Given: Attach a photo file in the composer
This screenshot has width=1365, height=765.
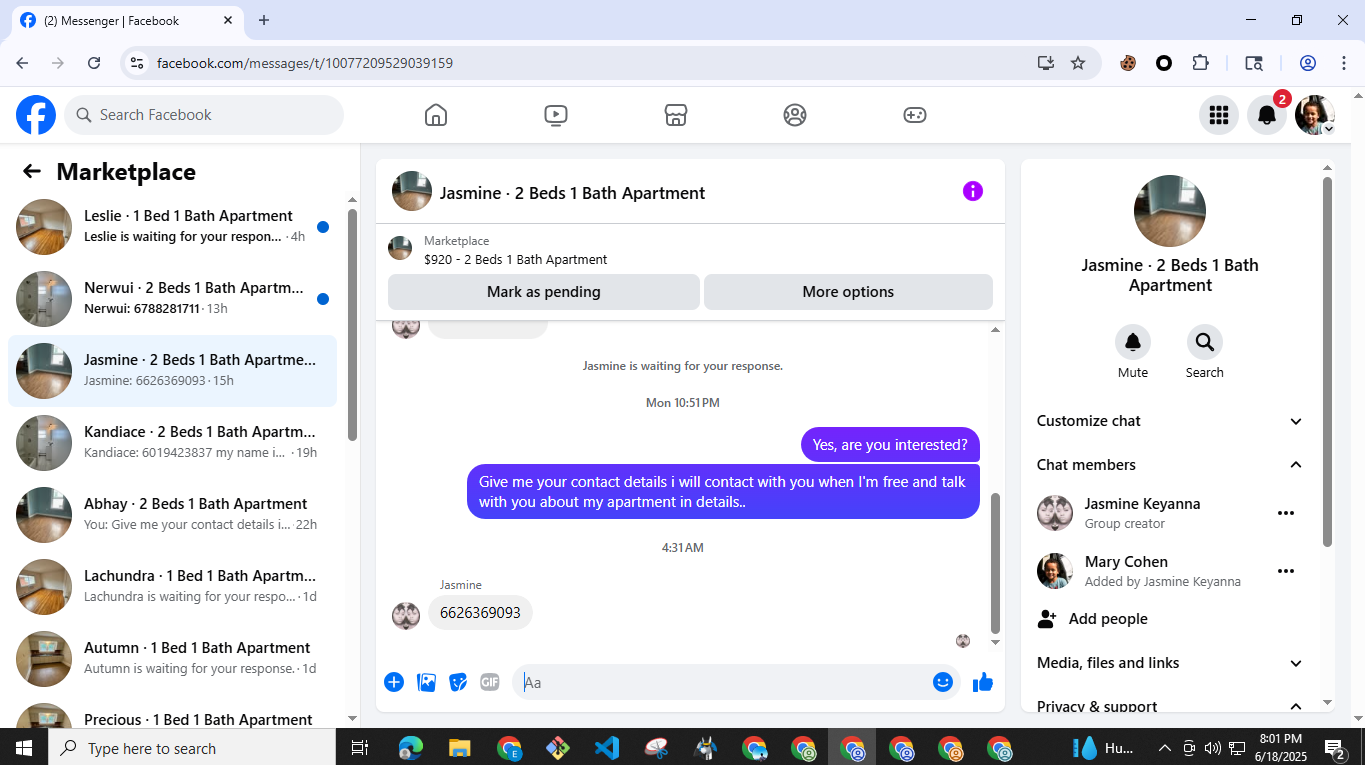Looking at the screenshot, I should (426, 682).
